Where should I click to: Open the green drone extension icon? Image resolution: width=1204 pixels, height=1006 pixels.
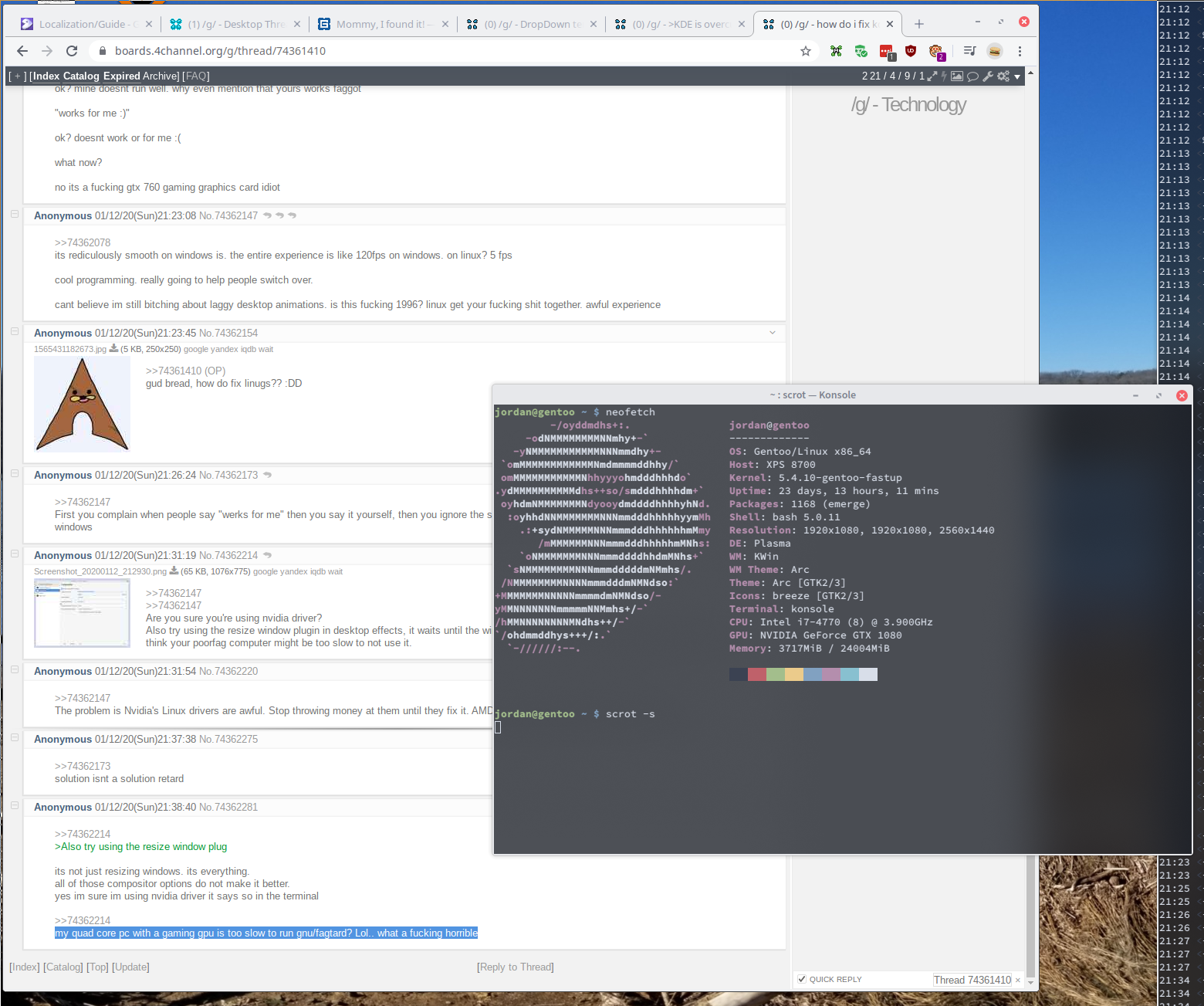836,51
